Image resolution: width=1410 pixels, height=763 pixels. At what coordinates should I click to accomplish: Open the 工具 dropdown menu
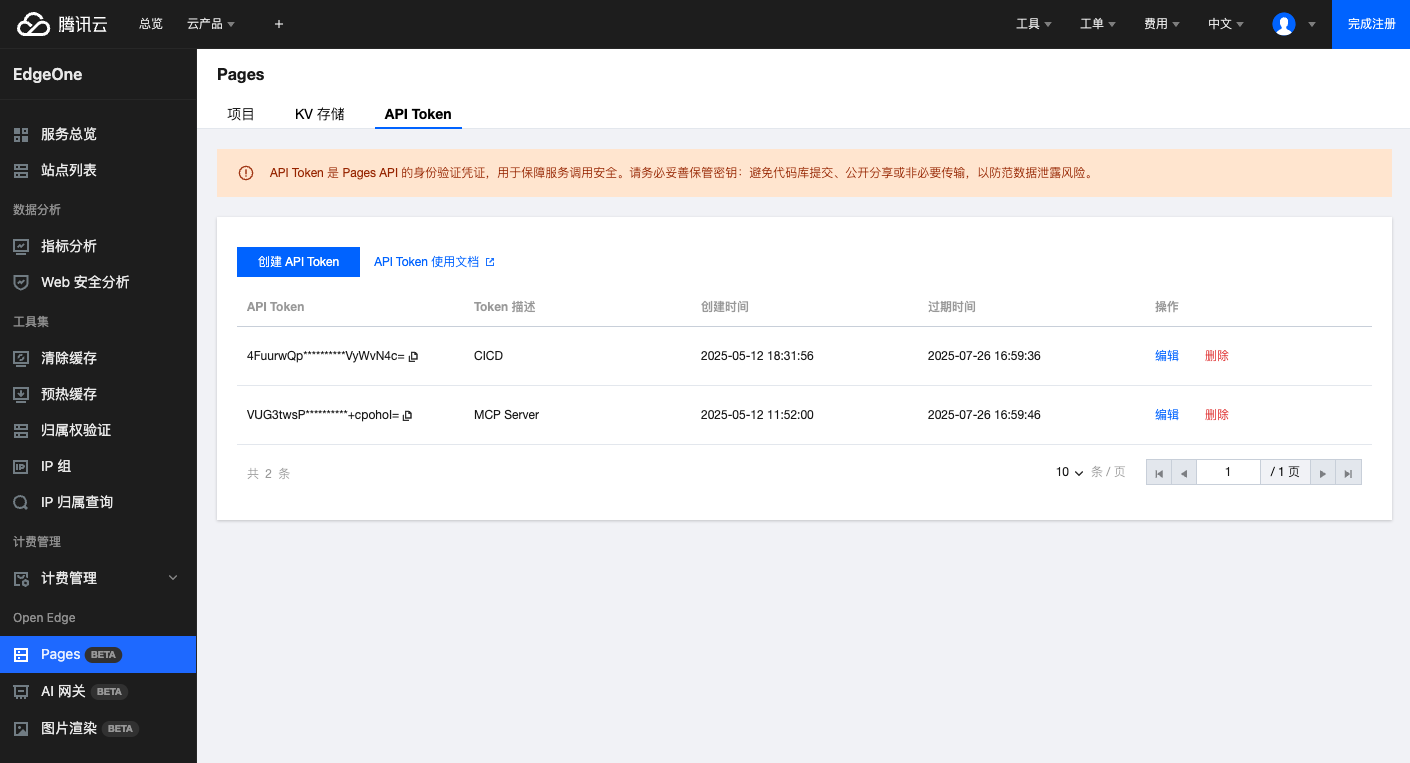(x=1034, y=24)
